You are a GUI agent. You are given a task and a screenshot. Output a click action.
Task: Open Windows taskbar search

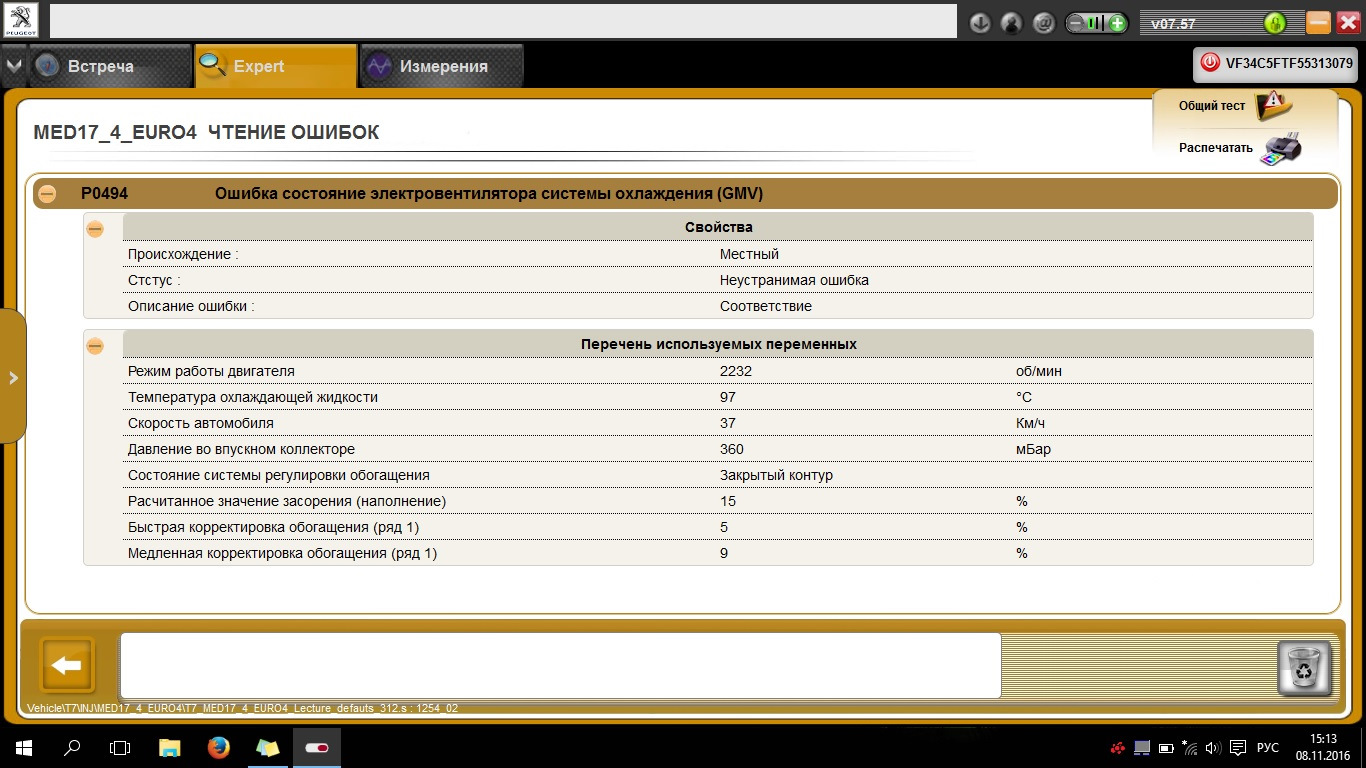[72, 747]
